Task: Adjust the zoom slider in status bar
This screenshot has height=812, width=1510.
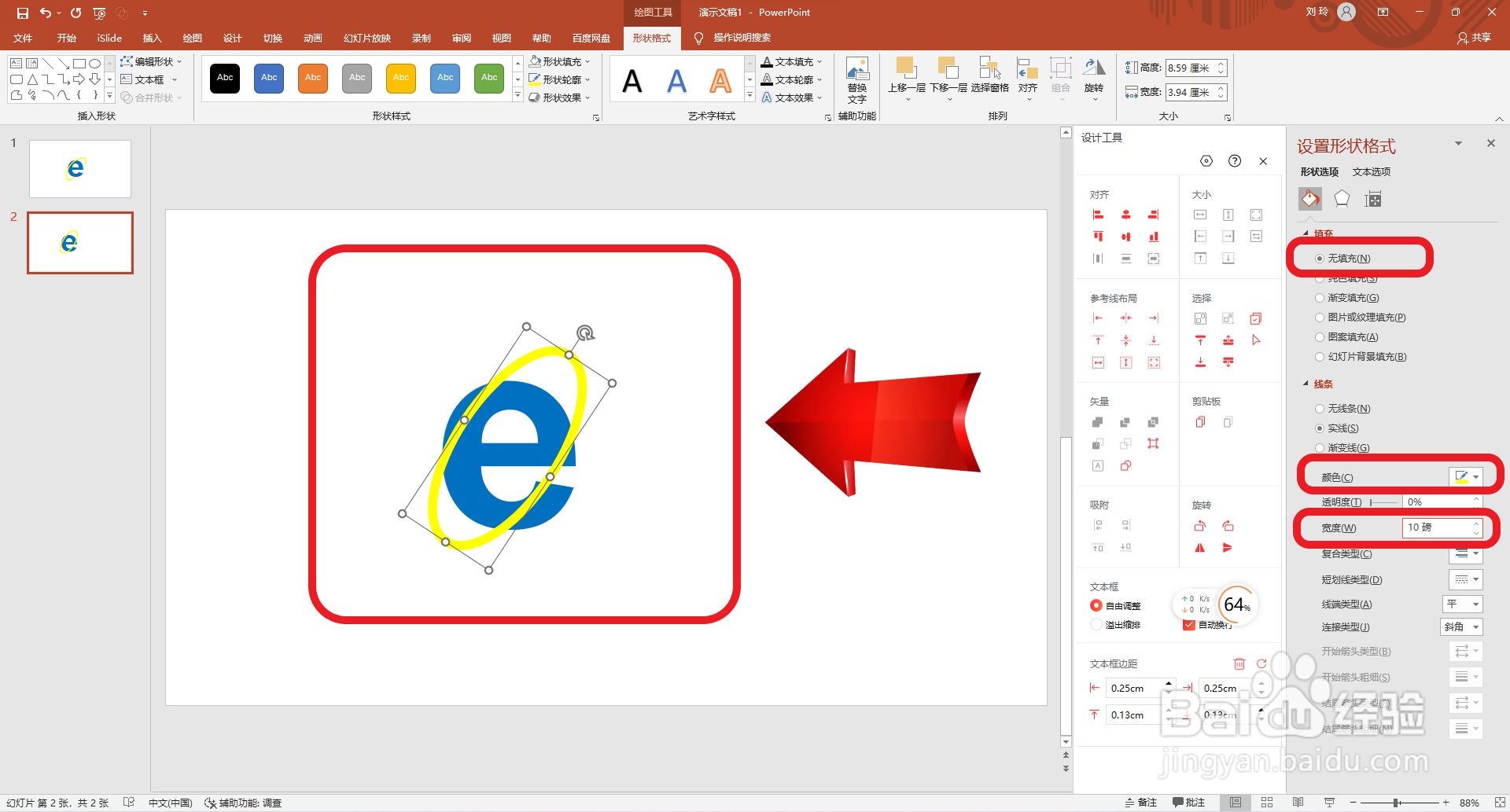Action: (x=1396, y=803)
